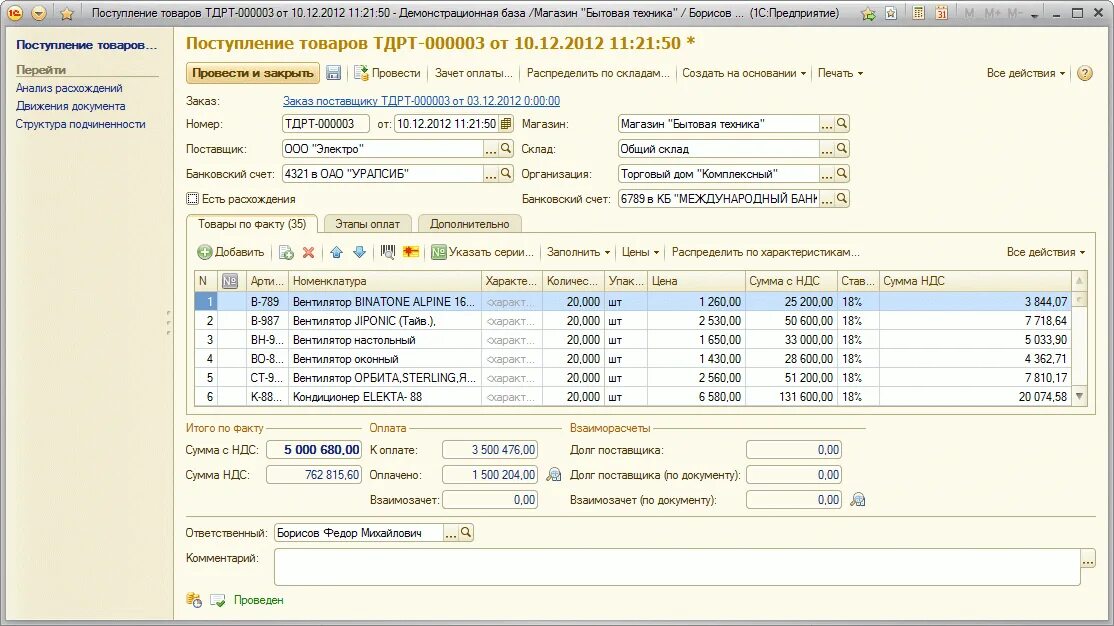Viewport: 1114px width, 626px height.
Task: Move row up with the blue up arrow
Action: pyautogui.click(x=337, y=252)
